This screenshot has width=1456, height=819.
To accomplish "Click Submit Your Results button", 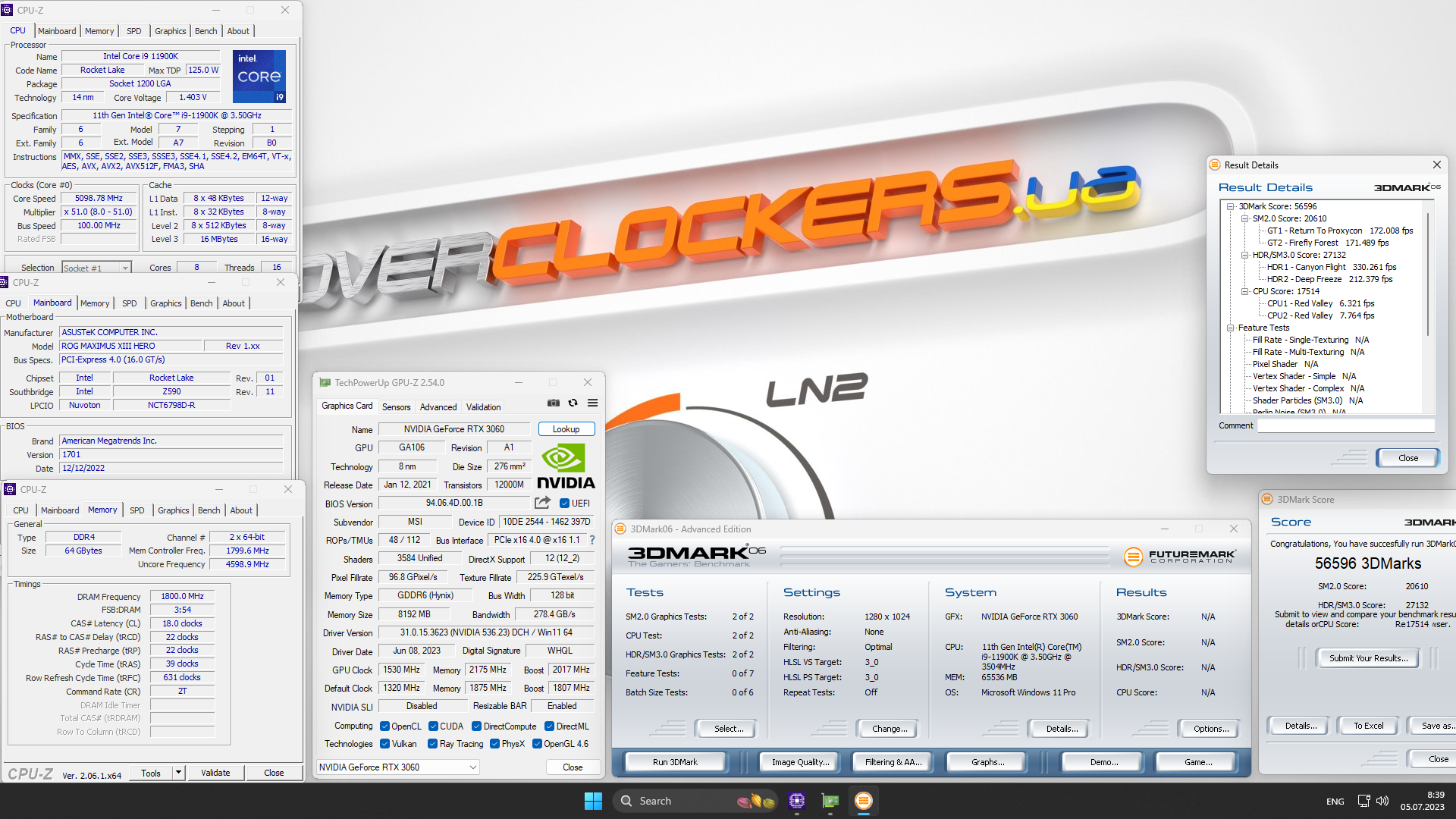I will click(1368, 658).
